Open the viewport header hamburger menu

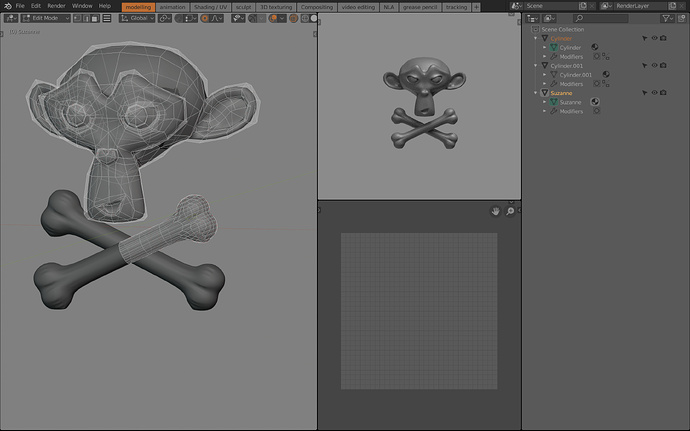[x=106, y=18]
